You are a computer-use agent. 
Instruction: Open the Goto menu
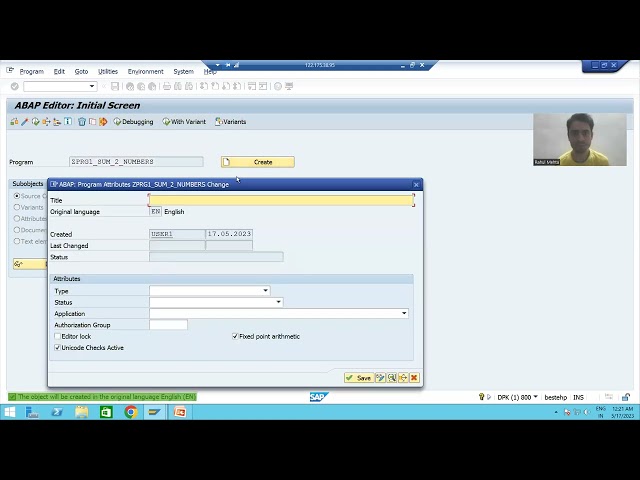81,71
